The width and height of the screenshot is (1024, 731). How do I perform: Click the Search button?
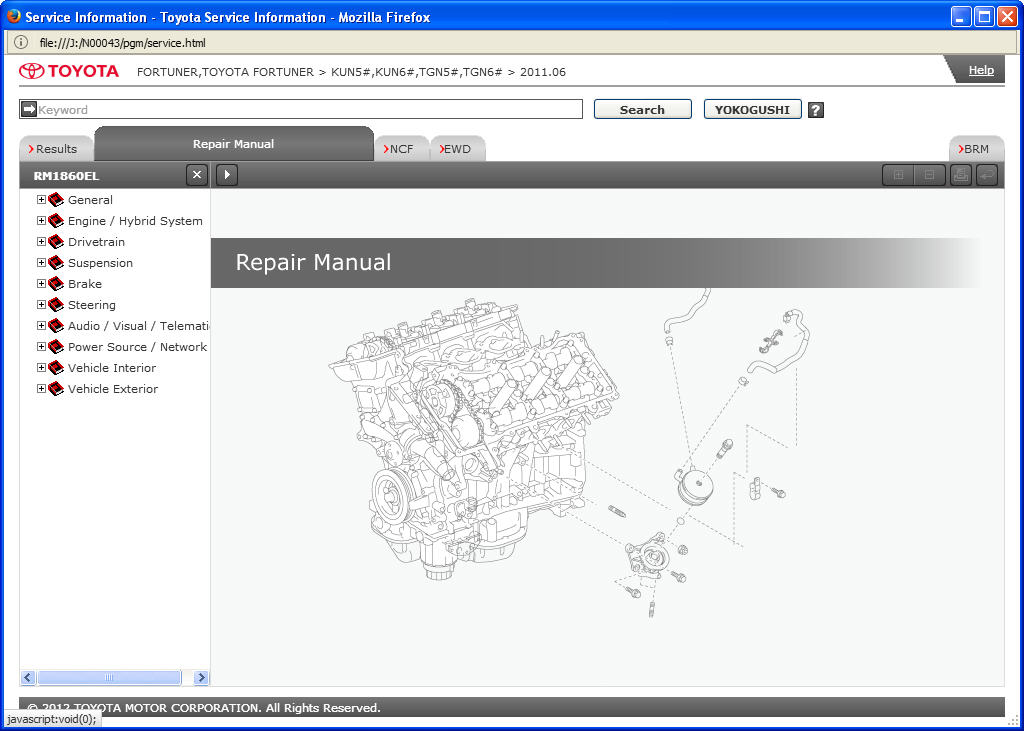tap(643, 109)
